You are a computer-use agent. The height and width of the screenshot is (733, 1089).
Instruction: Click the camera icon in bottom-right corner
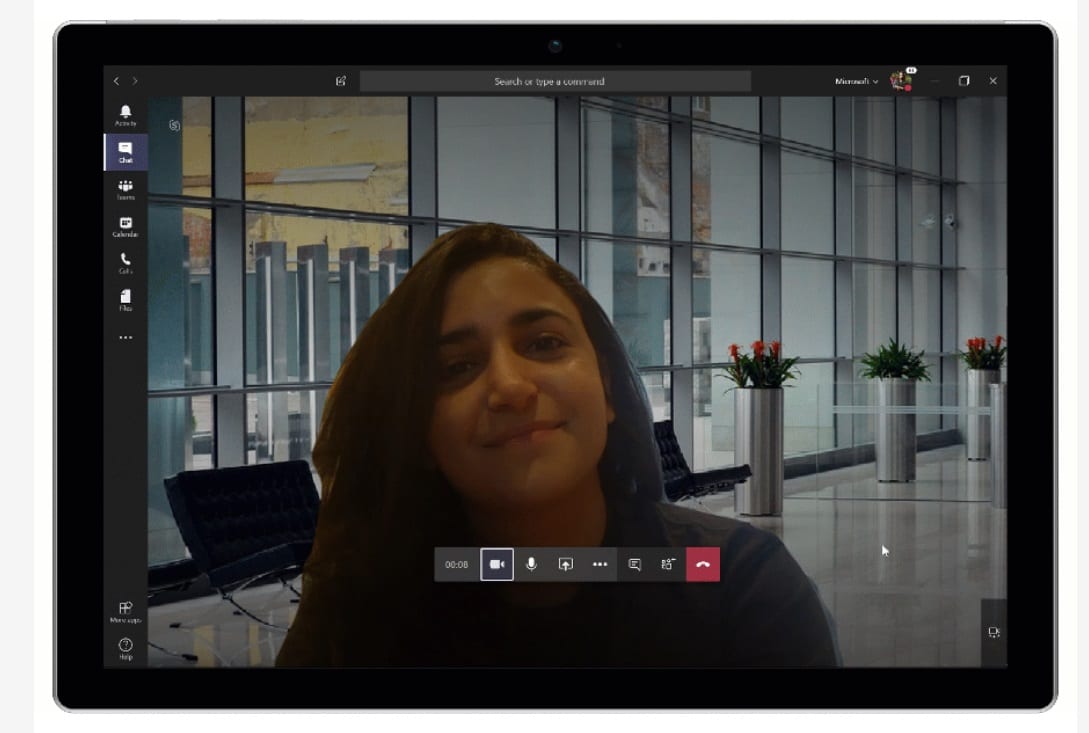(992, 631)
